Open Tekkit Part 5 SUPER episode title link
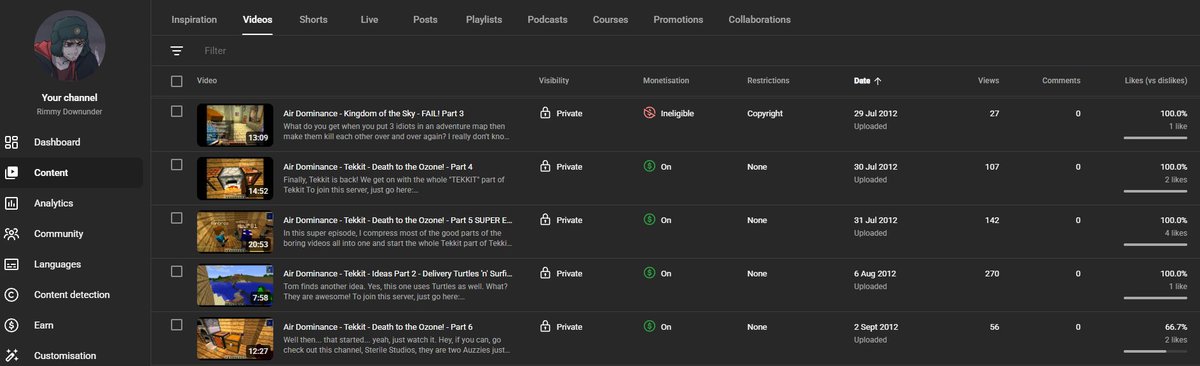This screenshot has height=366, width=1200. [397, 220]
